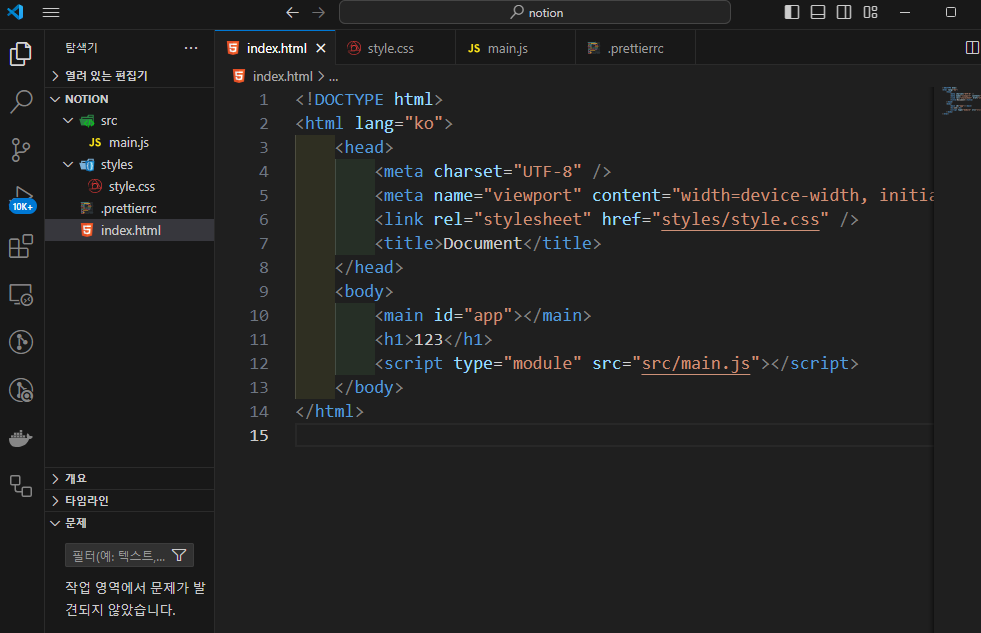Go forward with the right arrow

point(318,13)
